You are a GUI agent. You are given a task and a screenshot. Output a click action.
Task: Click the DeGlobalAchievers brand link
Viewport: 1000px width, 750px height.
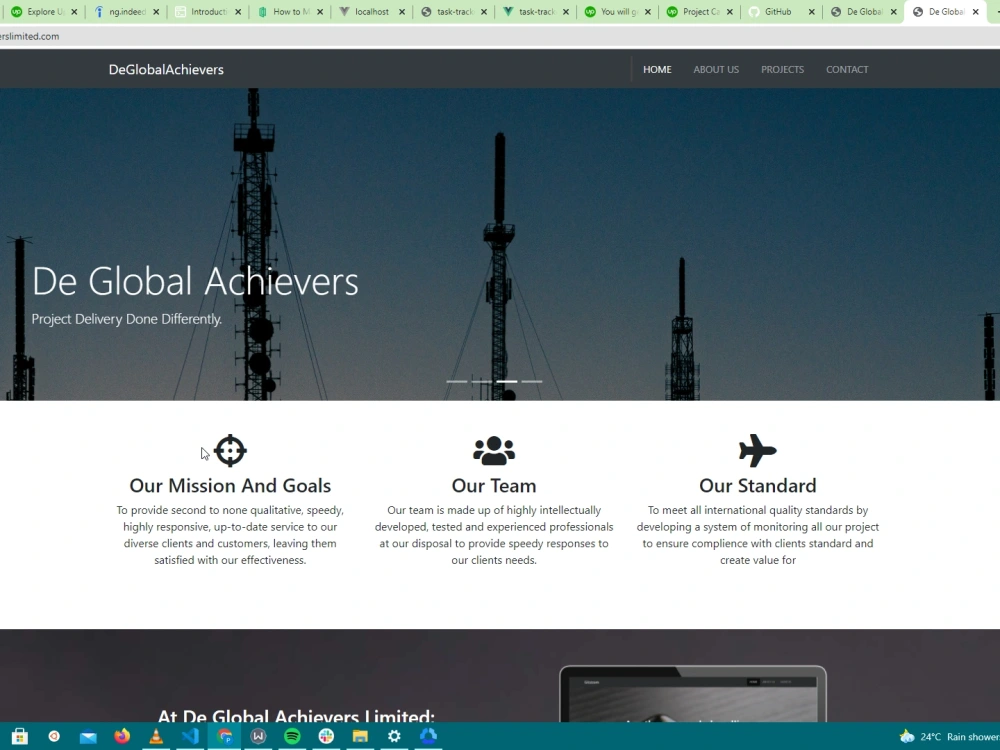166,70
